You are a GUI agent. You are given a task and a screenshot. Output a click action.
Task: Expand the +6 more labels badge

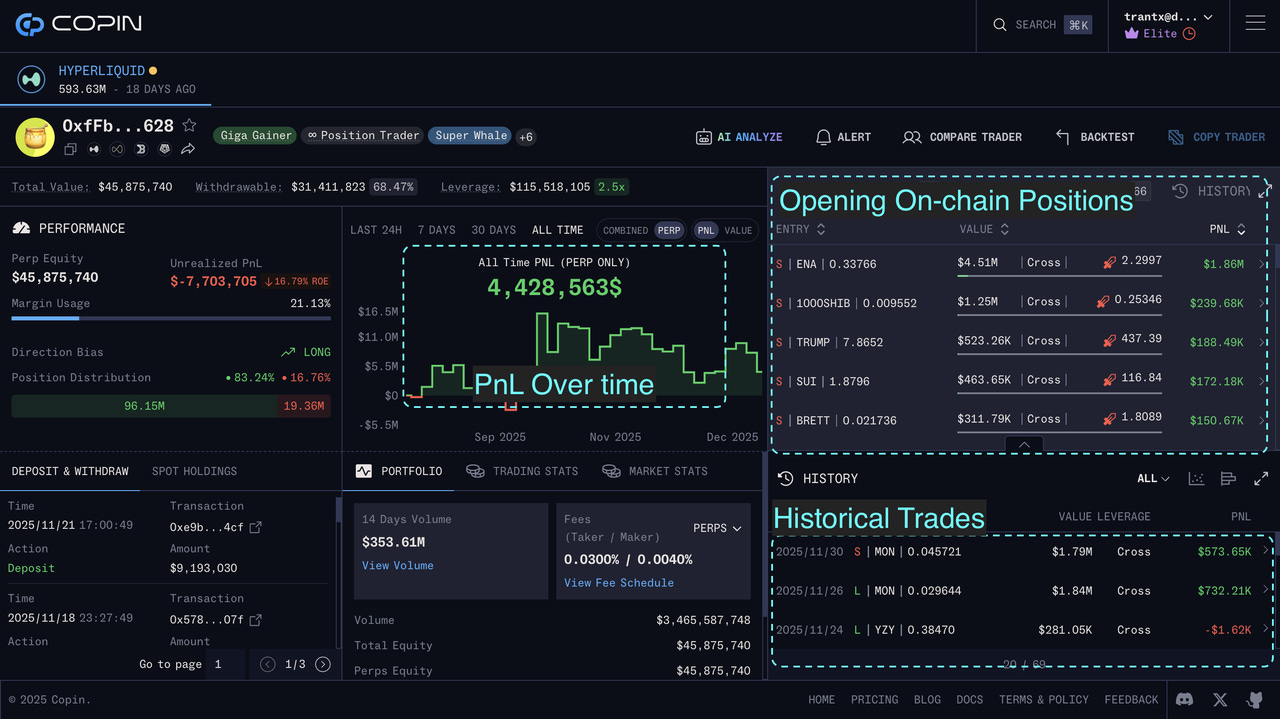tap(526, 137)
